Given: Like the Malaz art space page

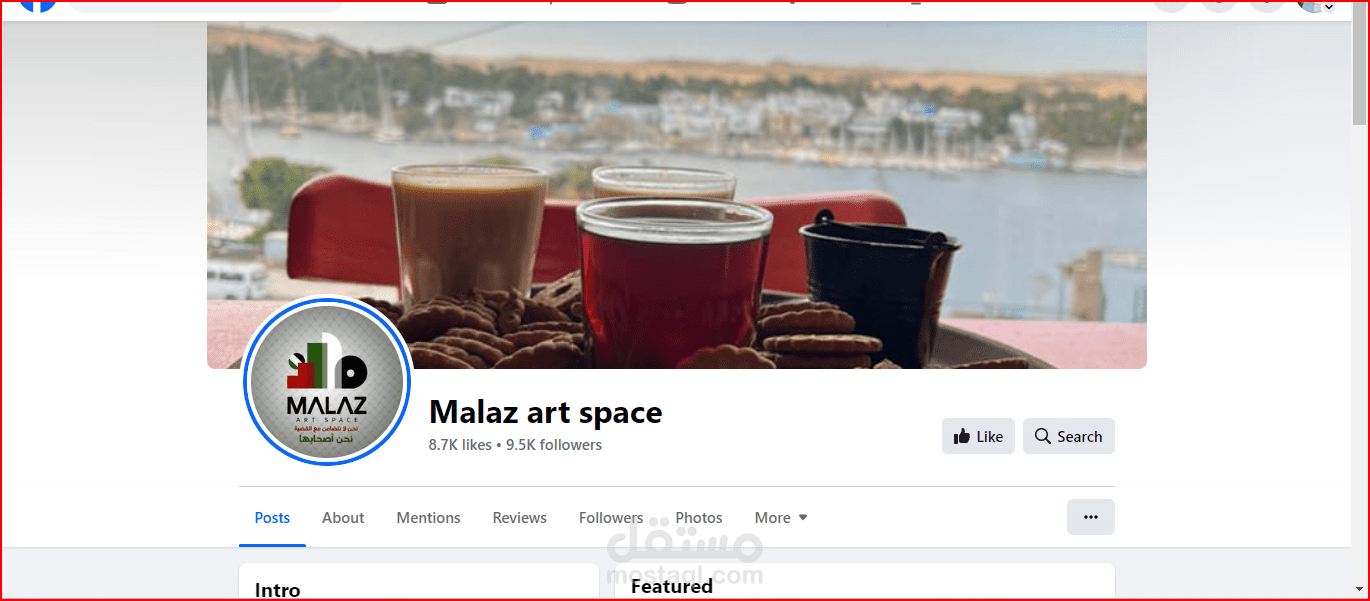Looking at the screenshot, I should tap(978, 436).
